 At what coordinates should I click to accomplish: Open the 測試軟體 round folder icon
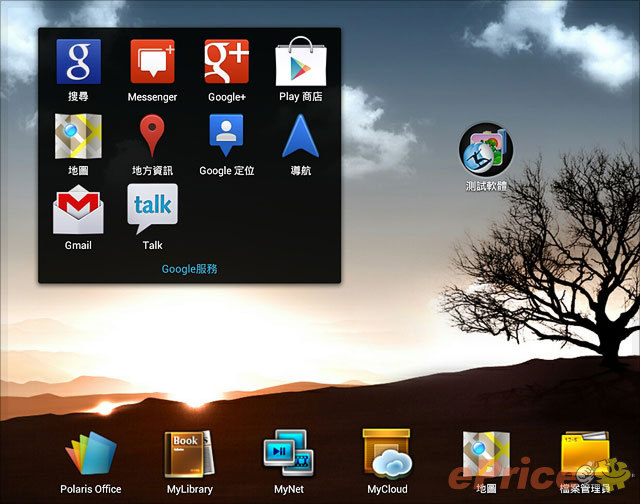pyautogui.click(x=486, y=150)
